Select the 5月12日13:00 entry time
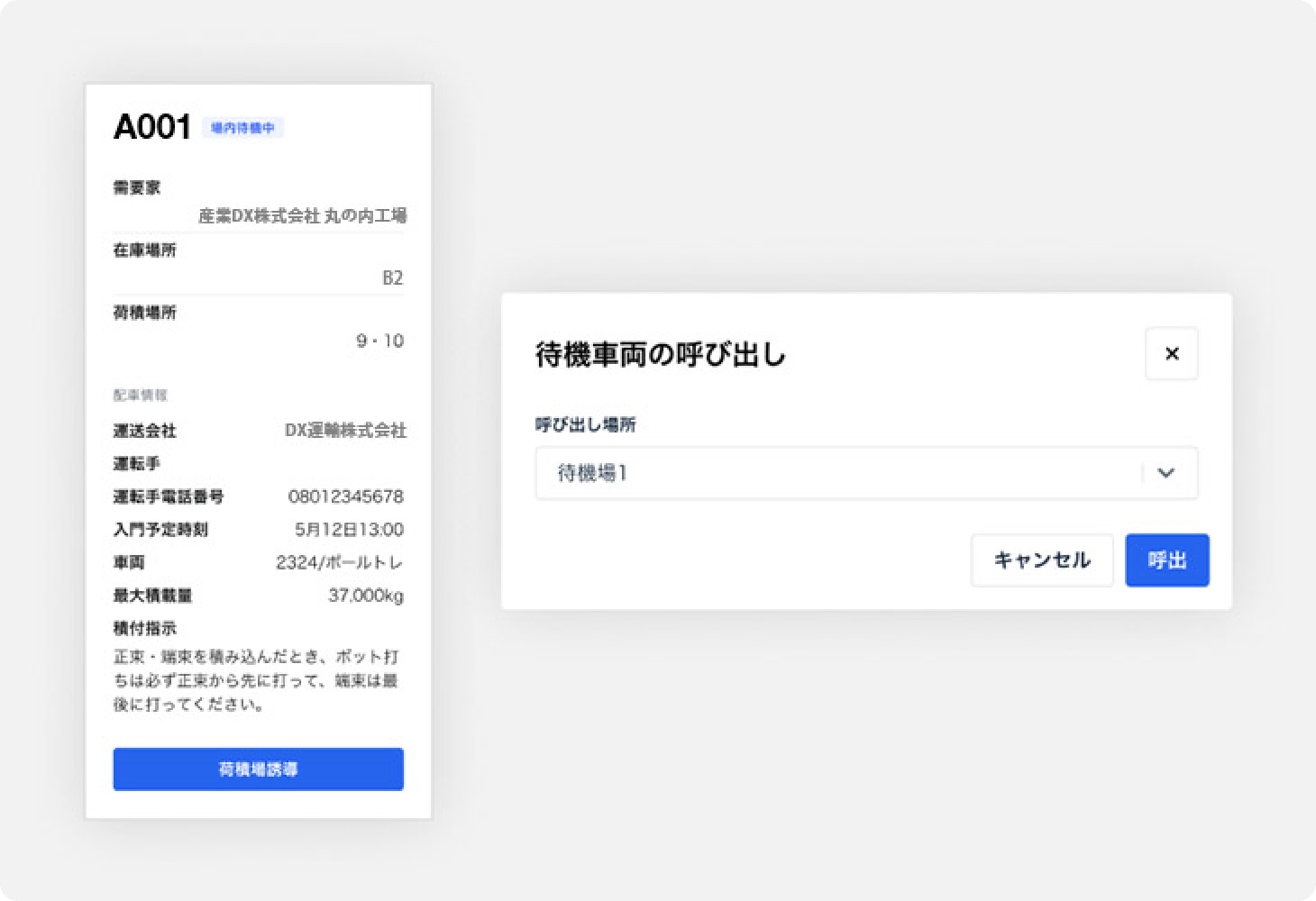The height and width of the screenshot is (901, 1316). click(x=349, y=530)
